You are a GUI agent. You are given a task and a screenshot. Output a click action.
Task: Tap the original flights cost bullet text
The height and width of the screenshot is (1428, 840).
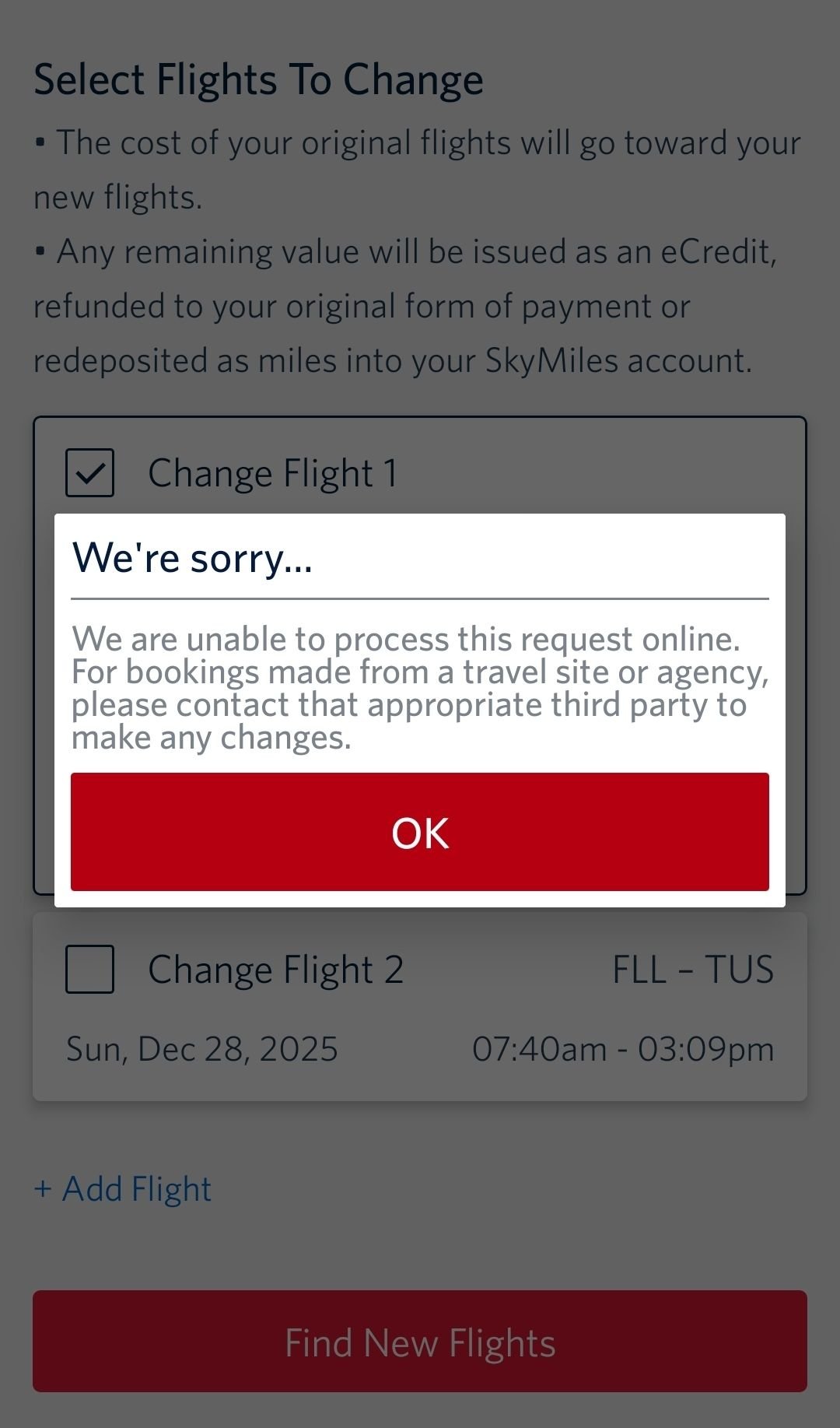tap(417, 170)
